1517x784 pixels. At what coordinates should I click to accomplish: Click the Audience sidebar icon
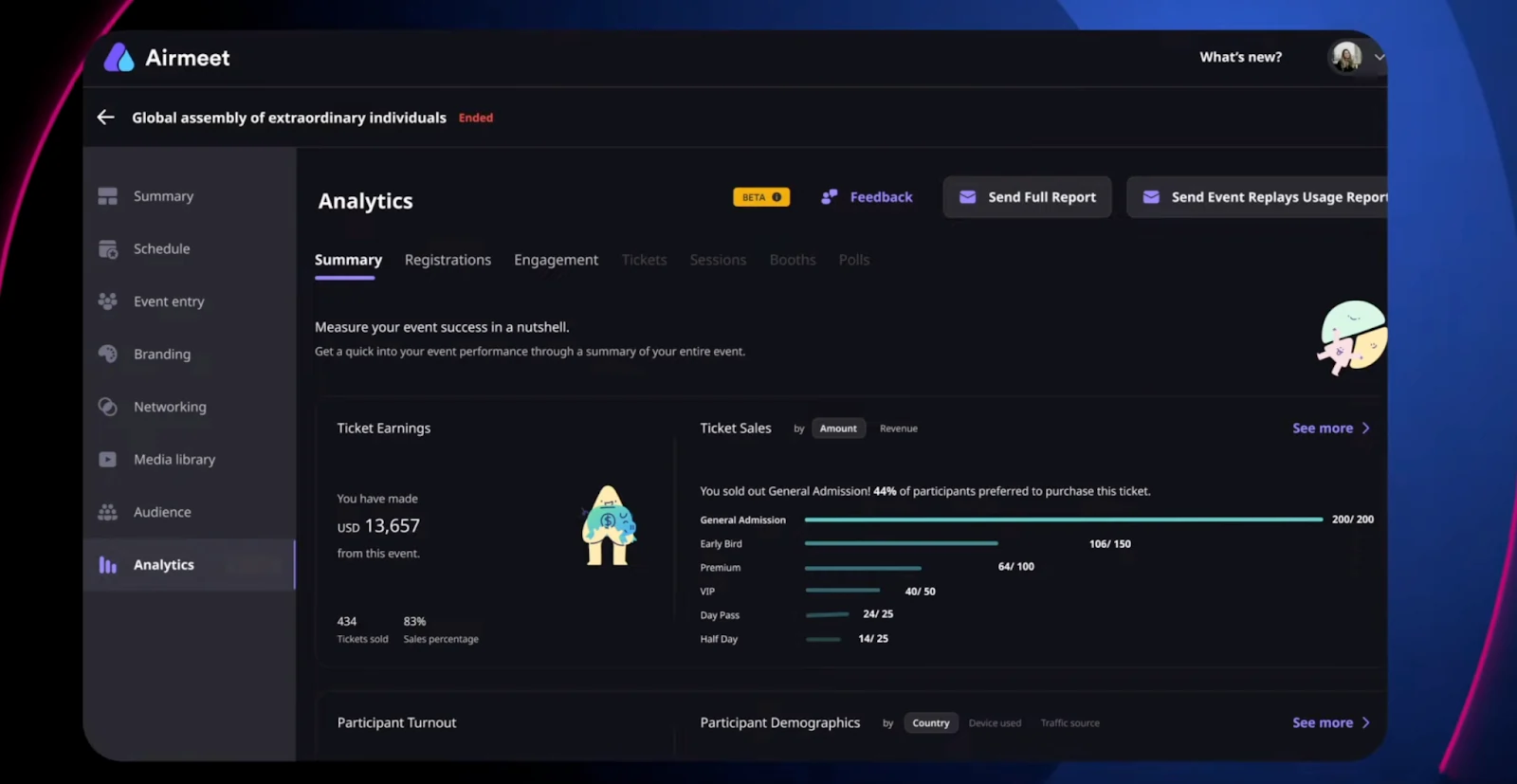[108, 512]
